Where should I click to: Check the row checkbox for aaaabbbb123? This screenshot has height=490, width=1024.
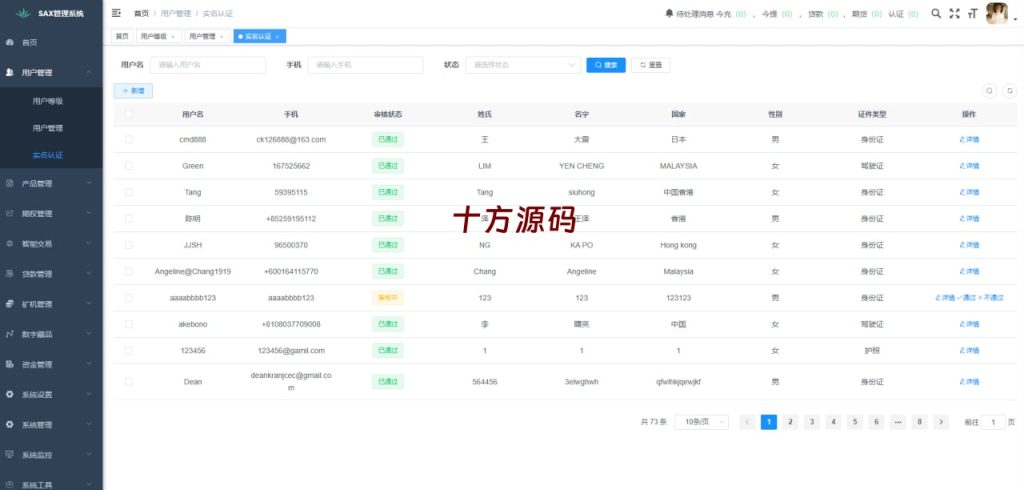(129, 297)
